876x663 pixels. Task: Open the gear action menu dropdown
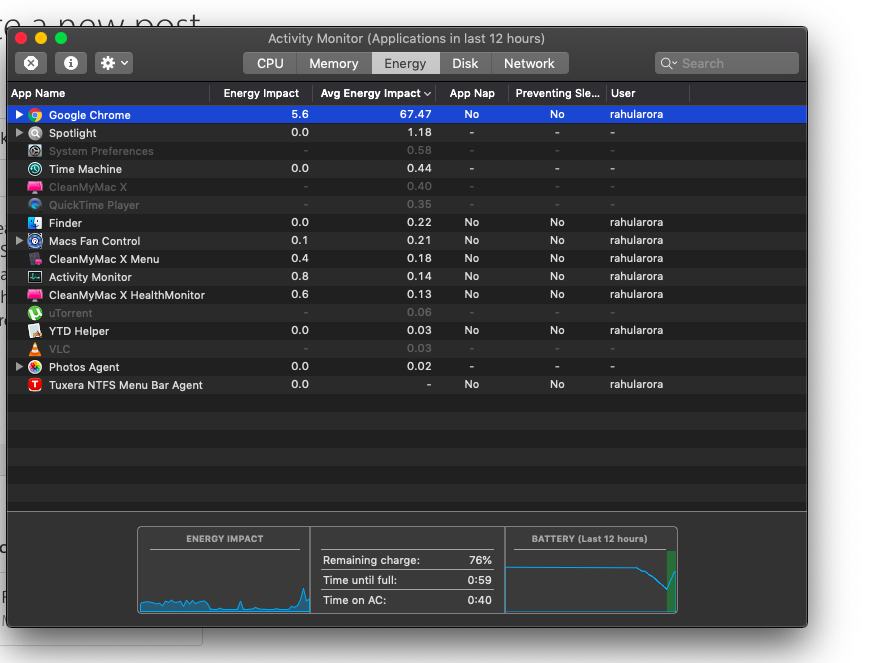pos(113,63)
